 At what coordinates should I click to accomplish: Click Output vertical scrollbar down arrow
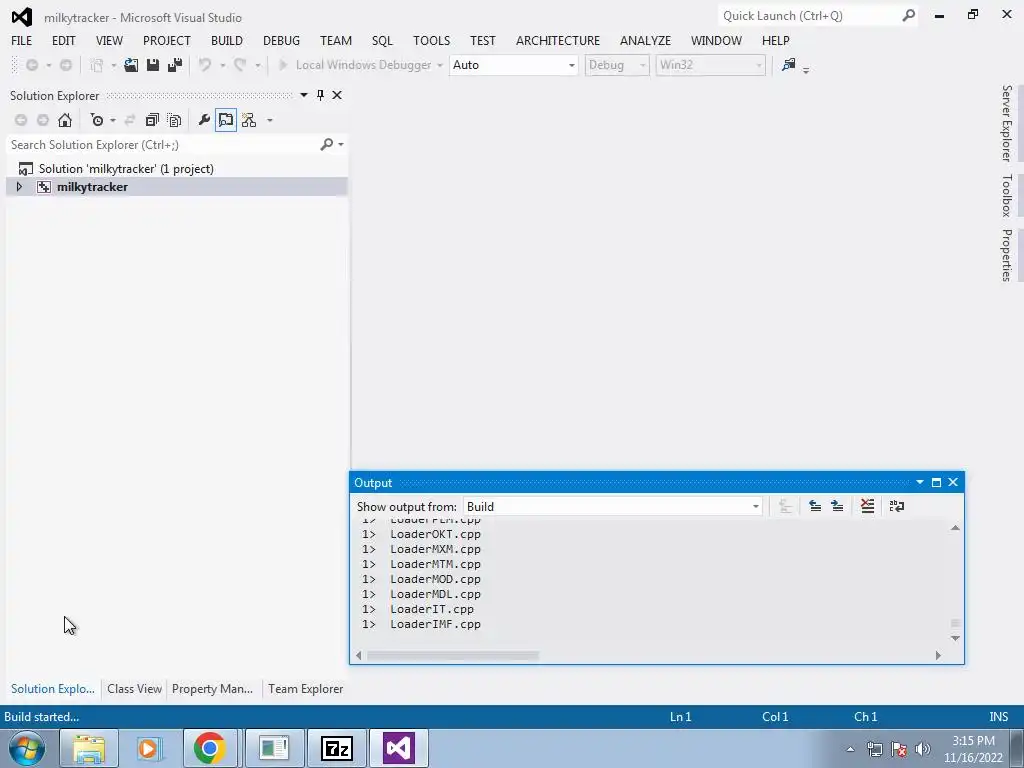[955, 638]
